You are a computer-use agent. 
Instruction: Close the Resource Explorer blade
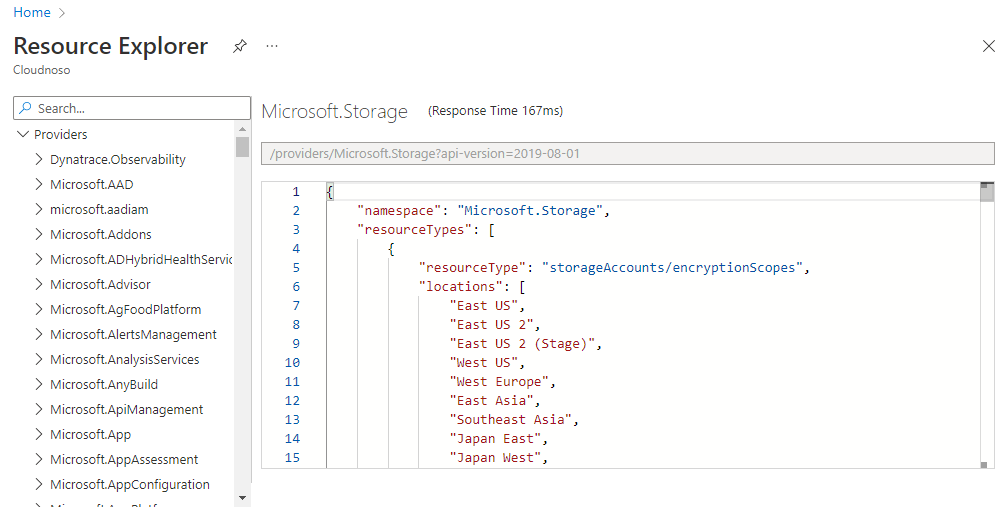coord(989,46)
